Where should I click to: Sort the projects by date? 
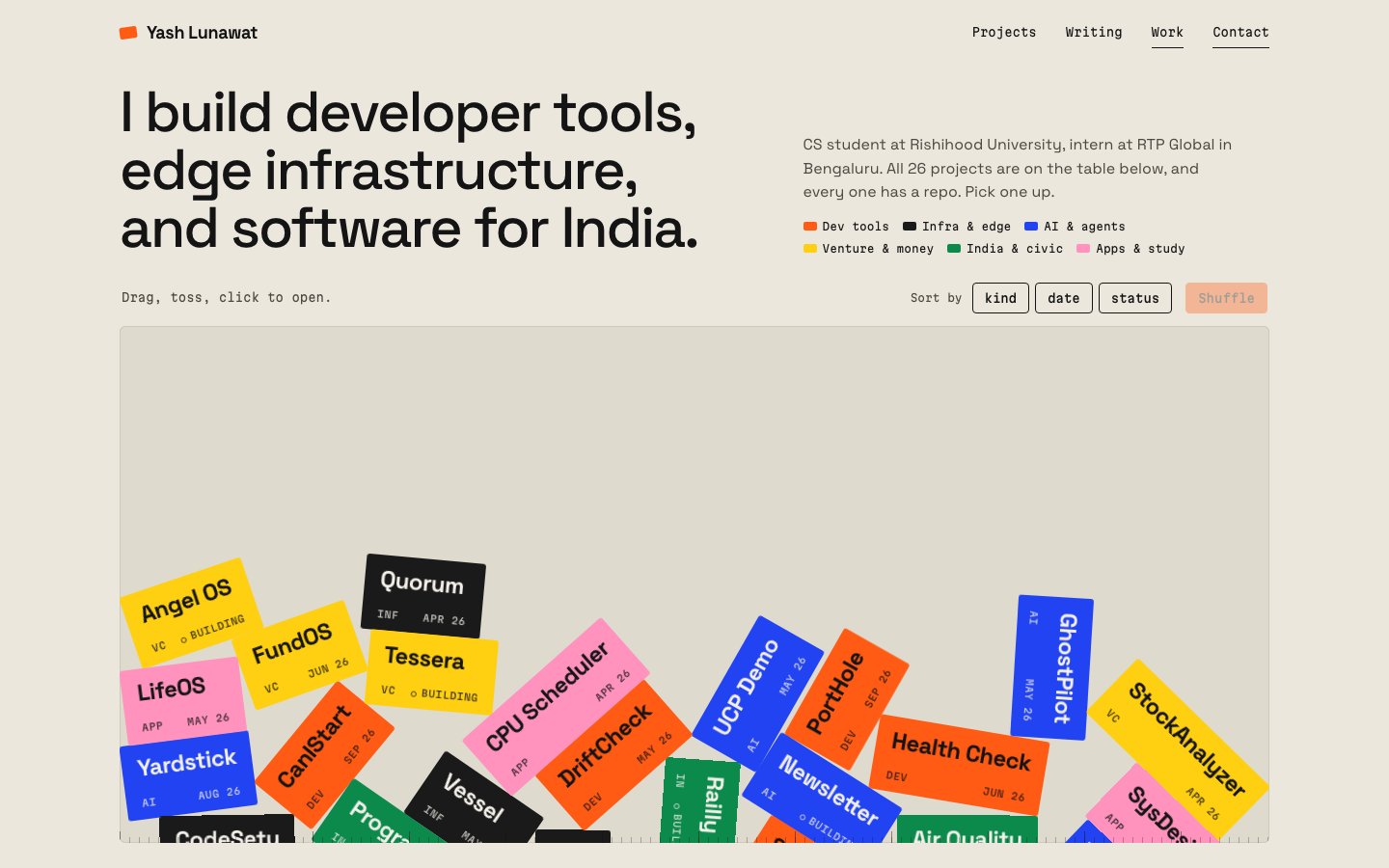click(1064, 298)
